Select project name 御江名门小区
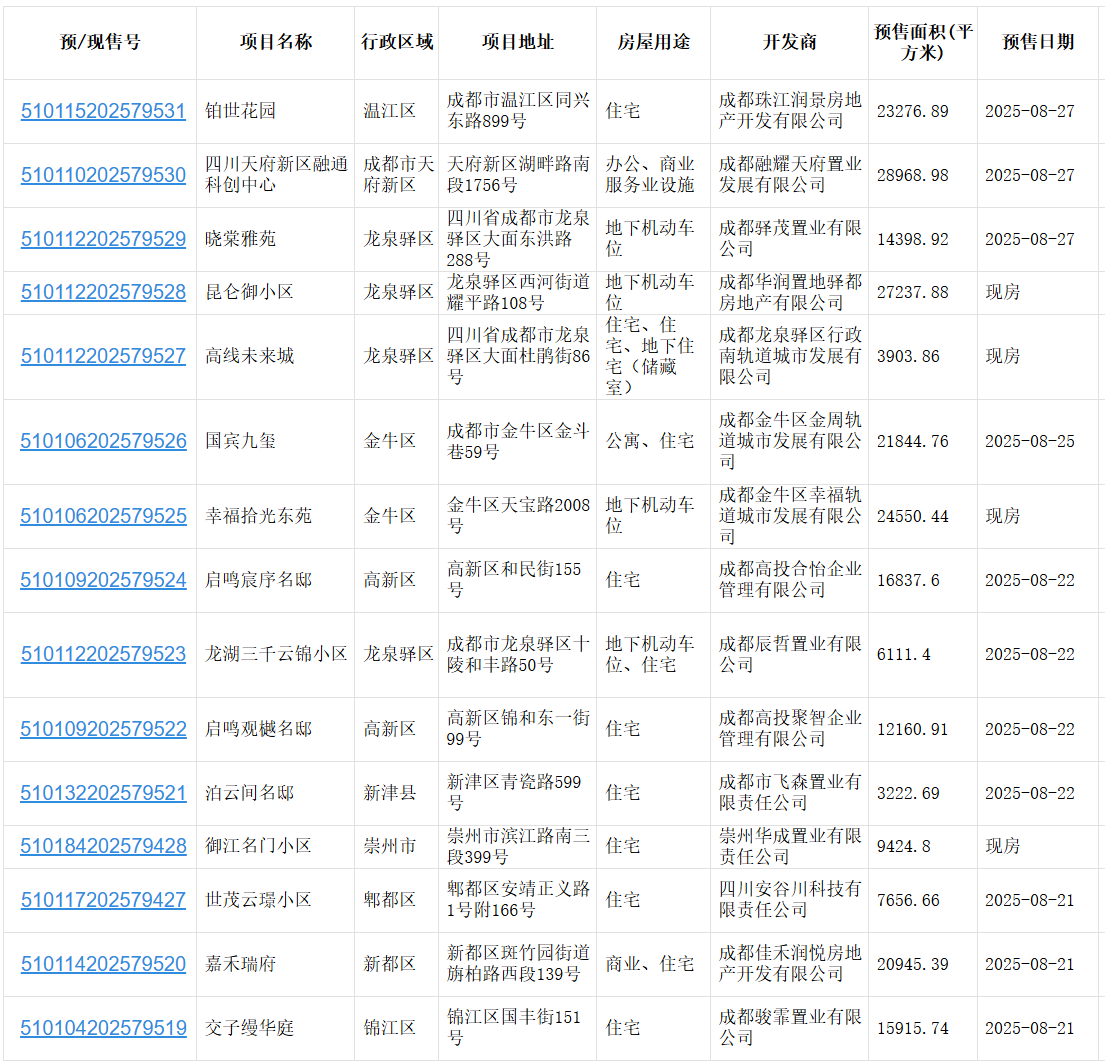This screenshot has height=1063, width=1105. (258, 846)
